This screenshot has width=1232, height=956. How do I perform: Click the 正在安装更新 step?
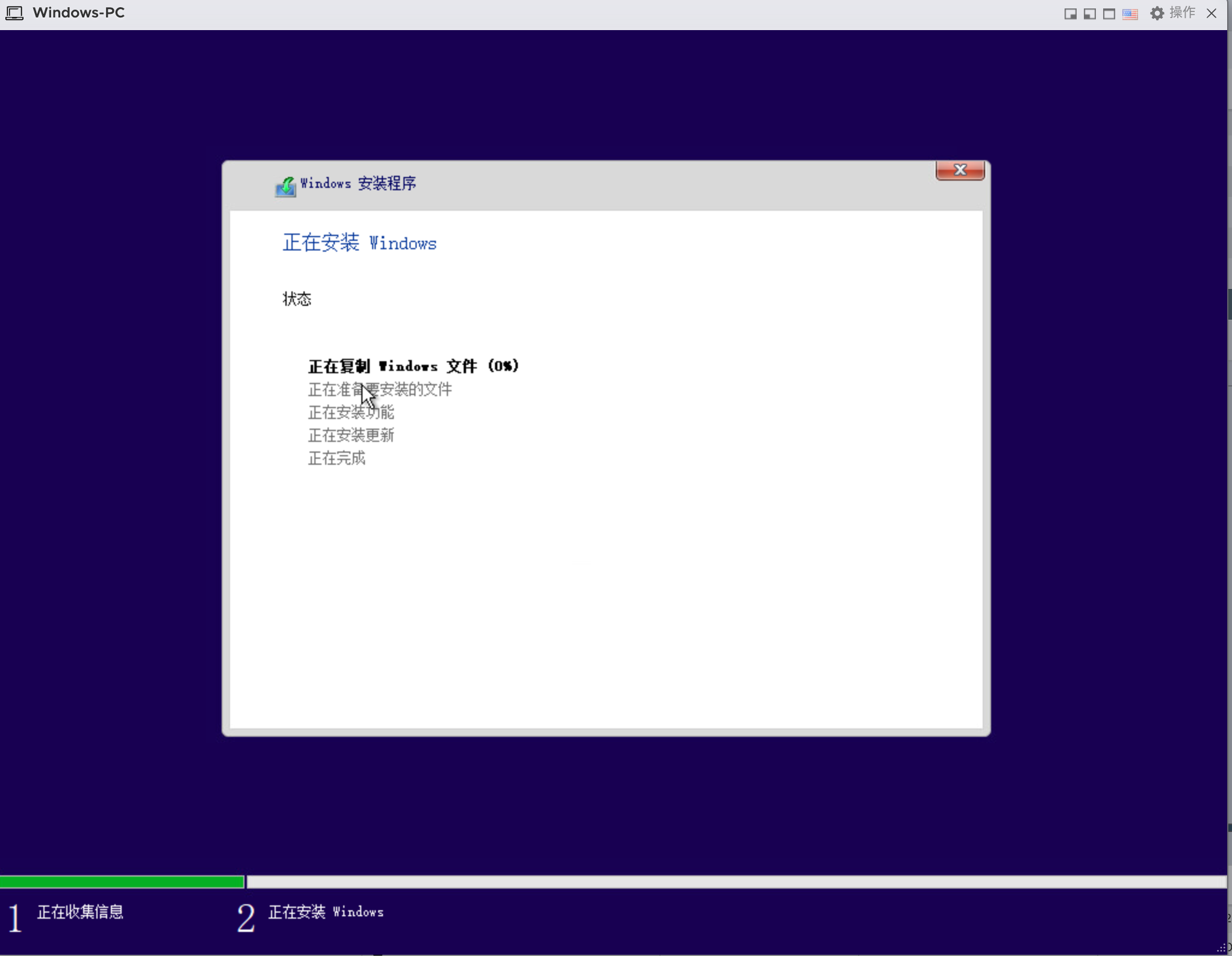click(x=351, y=435)
